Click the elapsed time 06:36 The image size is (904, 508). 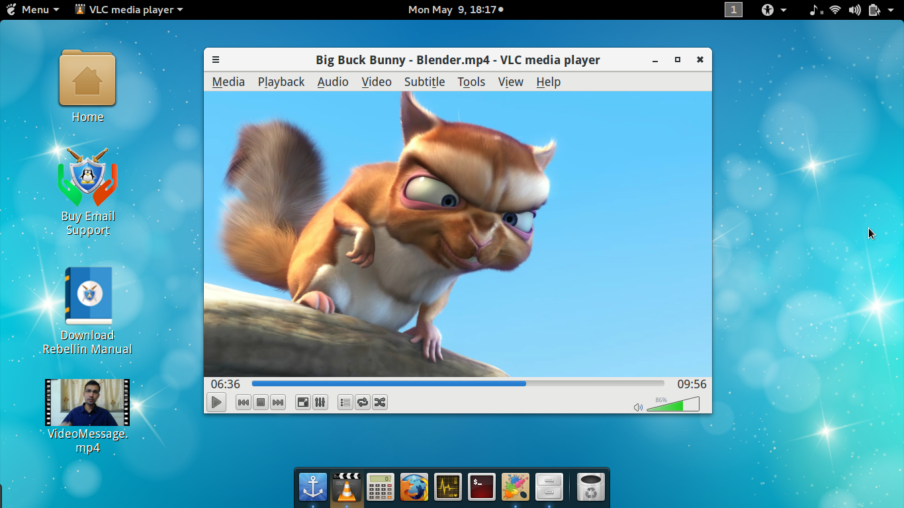tap(225, 384)
